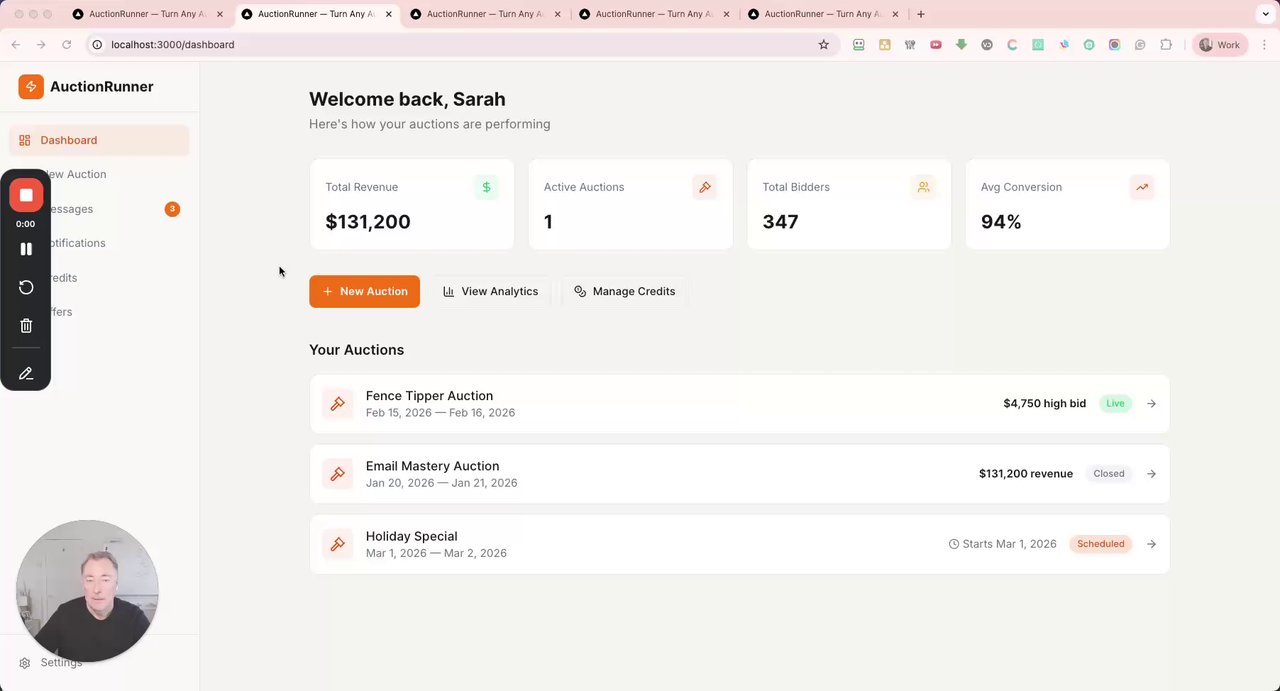Click the Scheduled status badge
This screenshot has height=691, width=1280.
pos(1100,544)
